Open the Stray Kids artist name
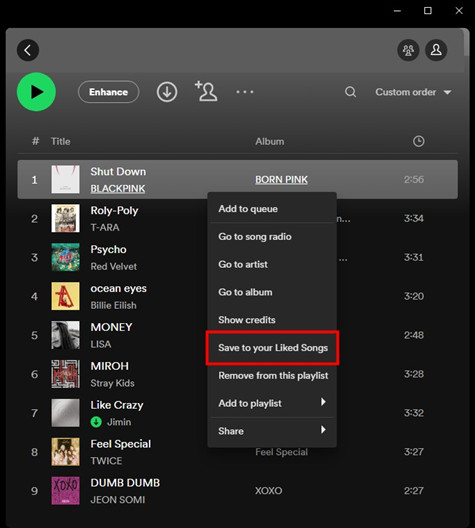This screenshot has width=475, height=528. coord(112,383)
